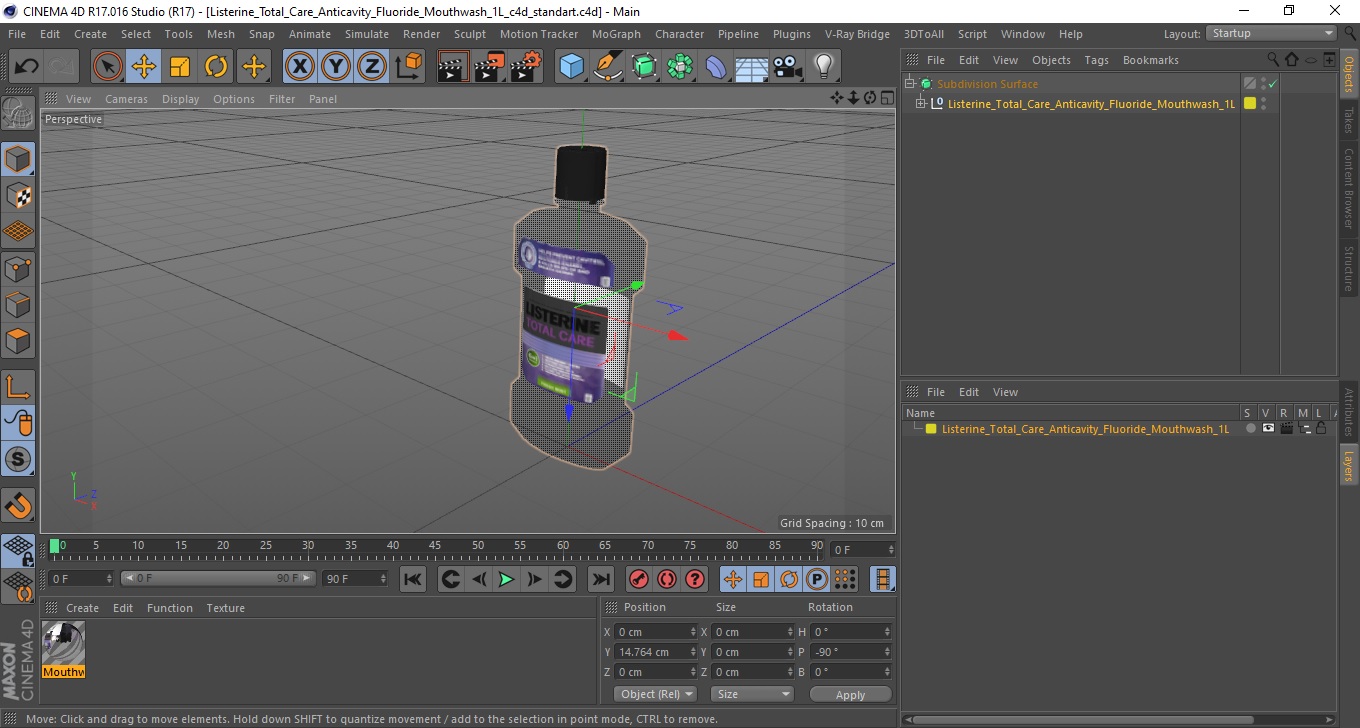This screenshot has height=728, width=1360.
Task: Expand the Listerine null object tree
Action: click(x=921, y=103)
